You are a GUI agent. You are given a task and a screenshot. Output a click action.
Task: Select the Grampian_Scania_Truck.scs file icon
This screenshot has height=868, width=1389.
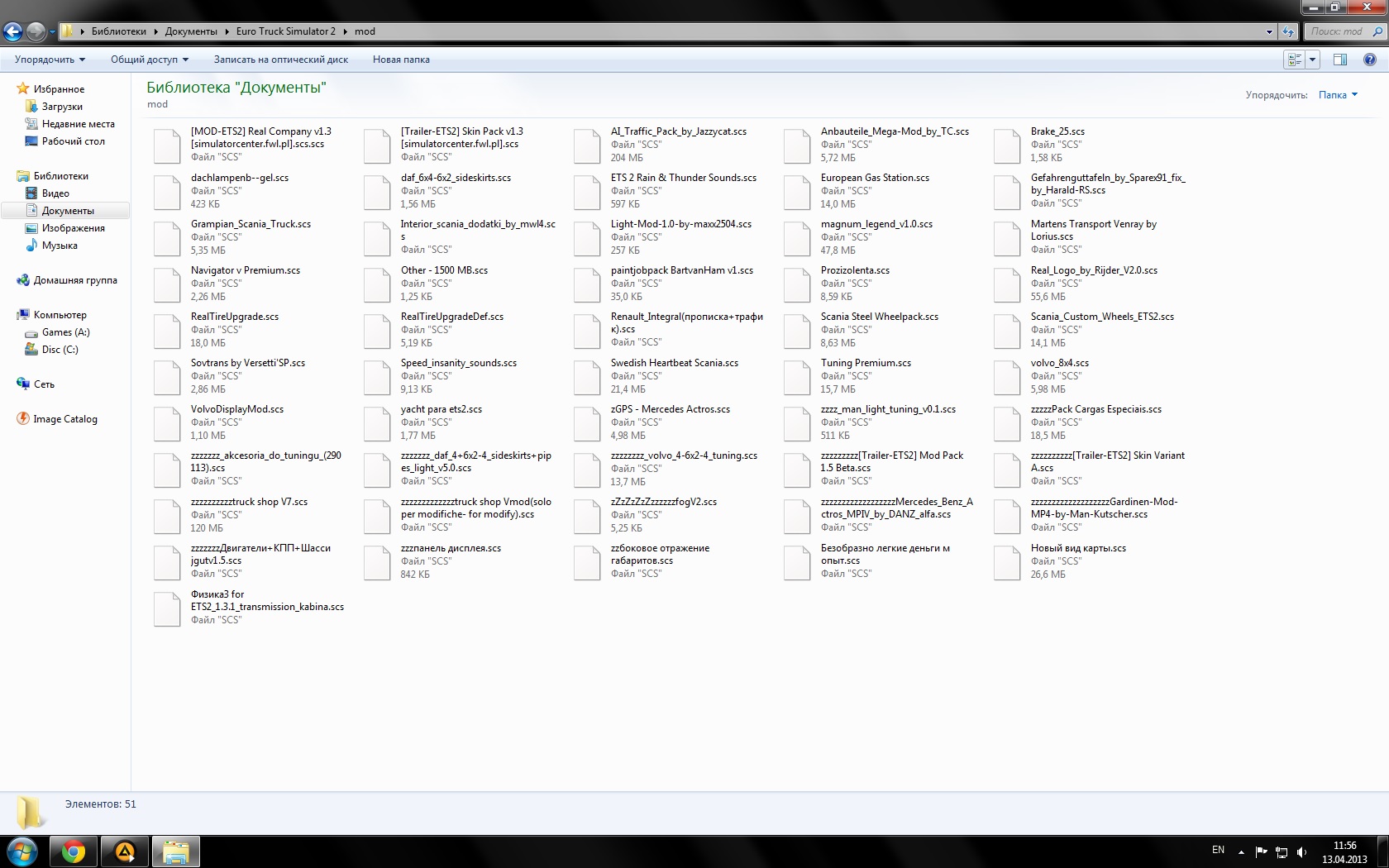[167, 238]
